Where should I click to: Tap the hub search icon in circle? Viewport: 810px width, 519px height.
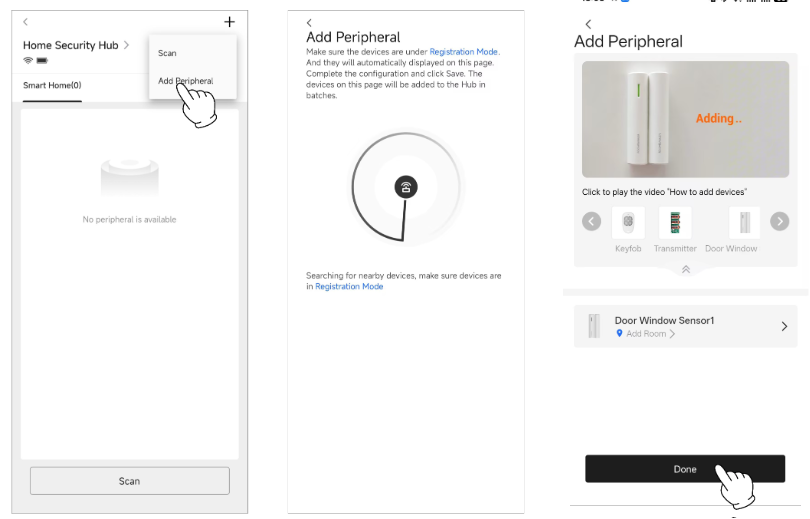pos(406,187)
